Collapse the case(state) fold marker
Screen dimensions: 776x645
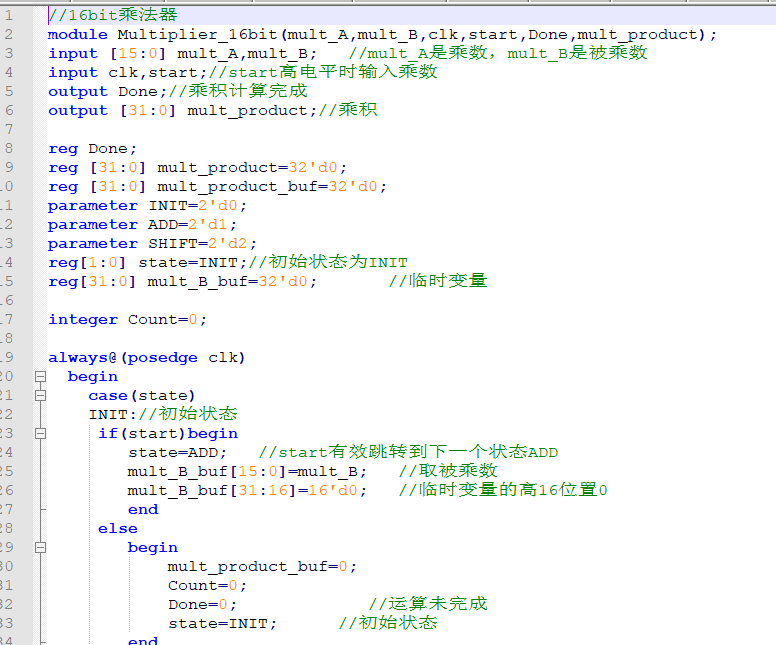pos(41,396)
